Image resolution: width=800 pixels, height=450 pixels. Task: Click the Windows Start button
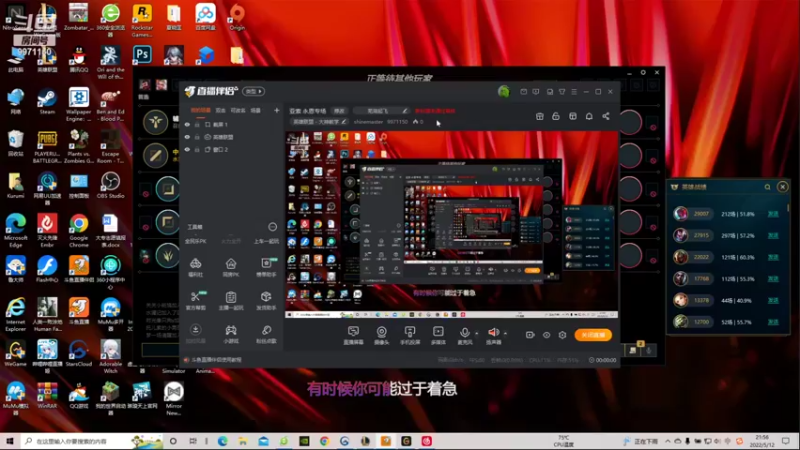click(10, 441)
